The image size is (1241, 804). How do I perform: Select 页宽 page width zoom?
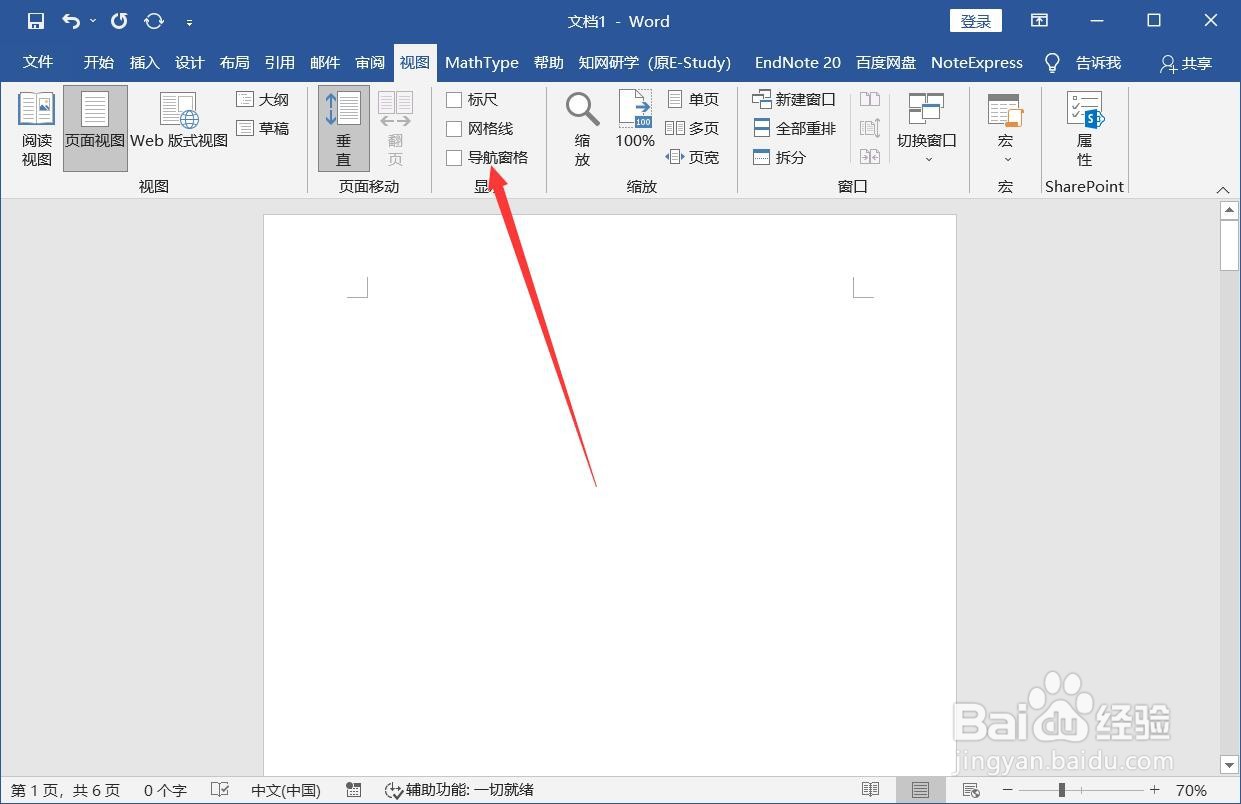(692, 157)
